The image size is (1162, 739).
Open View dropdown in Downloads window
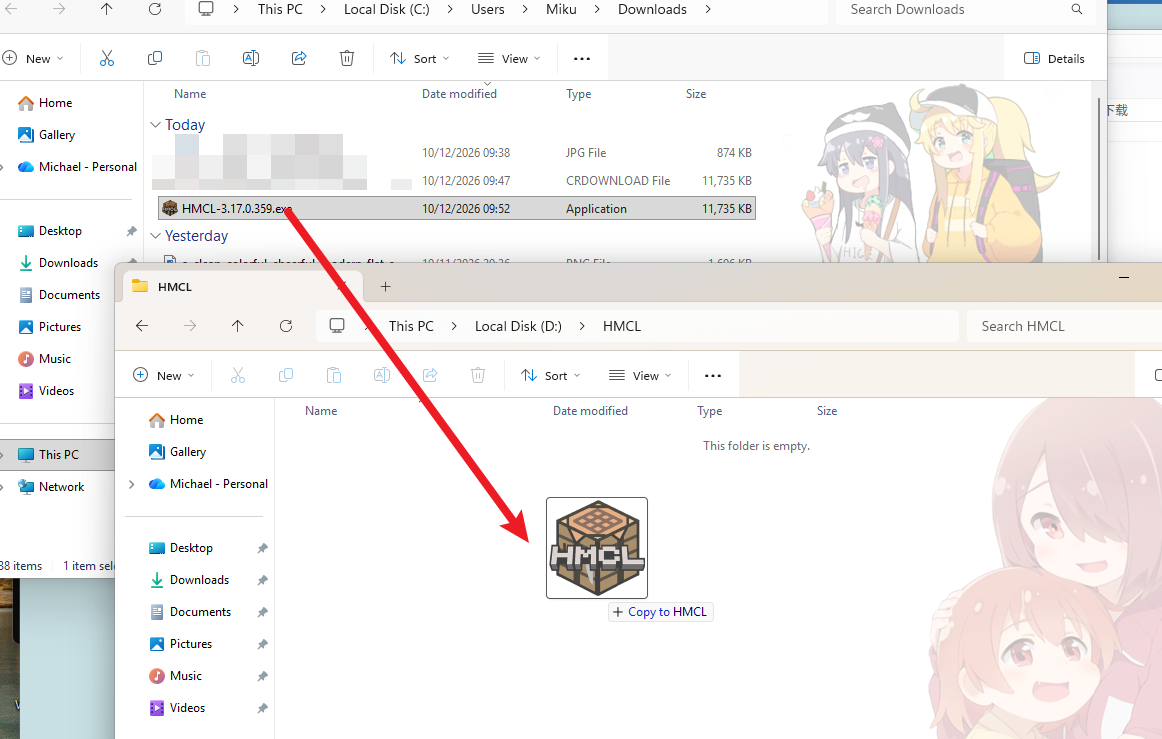(509, 59)
